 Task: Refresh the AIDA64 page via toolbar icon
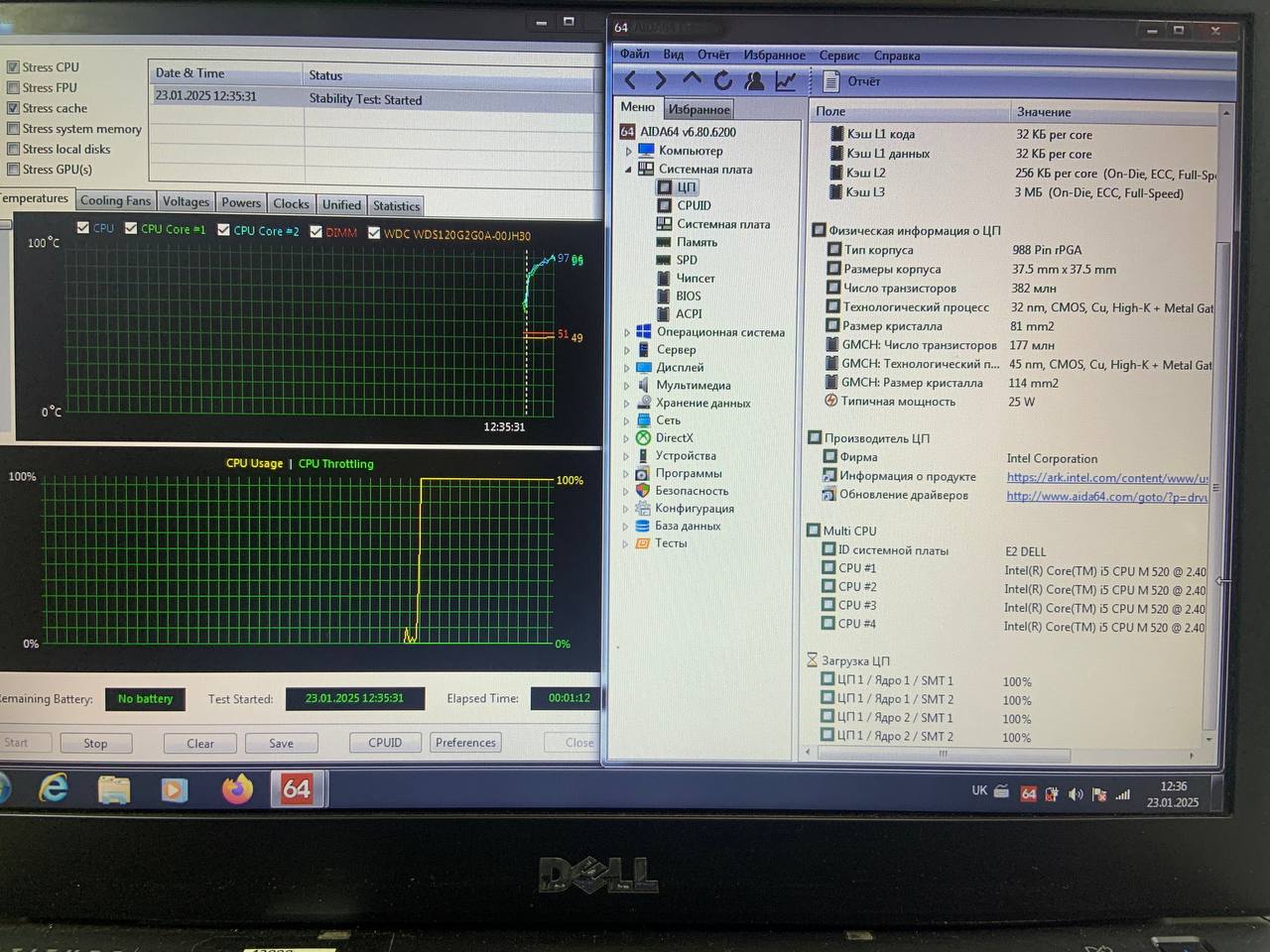[x=723, y=80]
